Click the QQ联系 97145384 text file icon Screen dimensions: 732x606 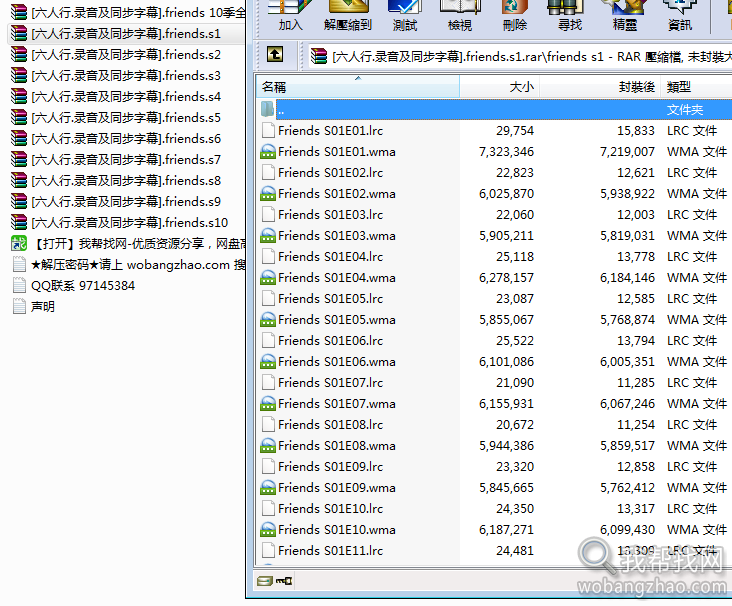pyautogui.click(x=19, y=285)
